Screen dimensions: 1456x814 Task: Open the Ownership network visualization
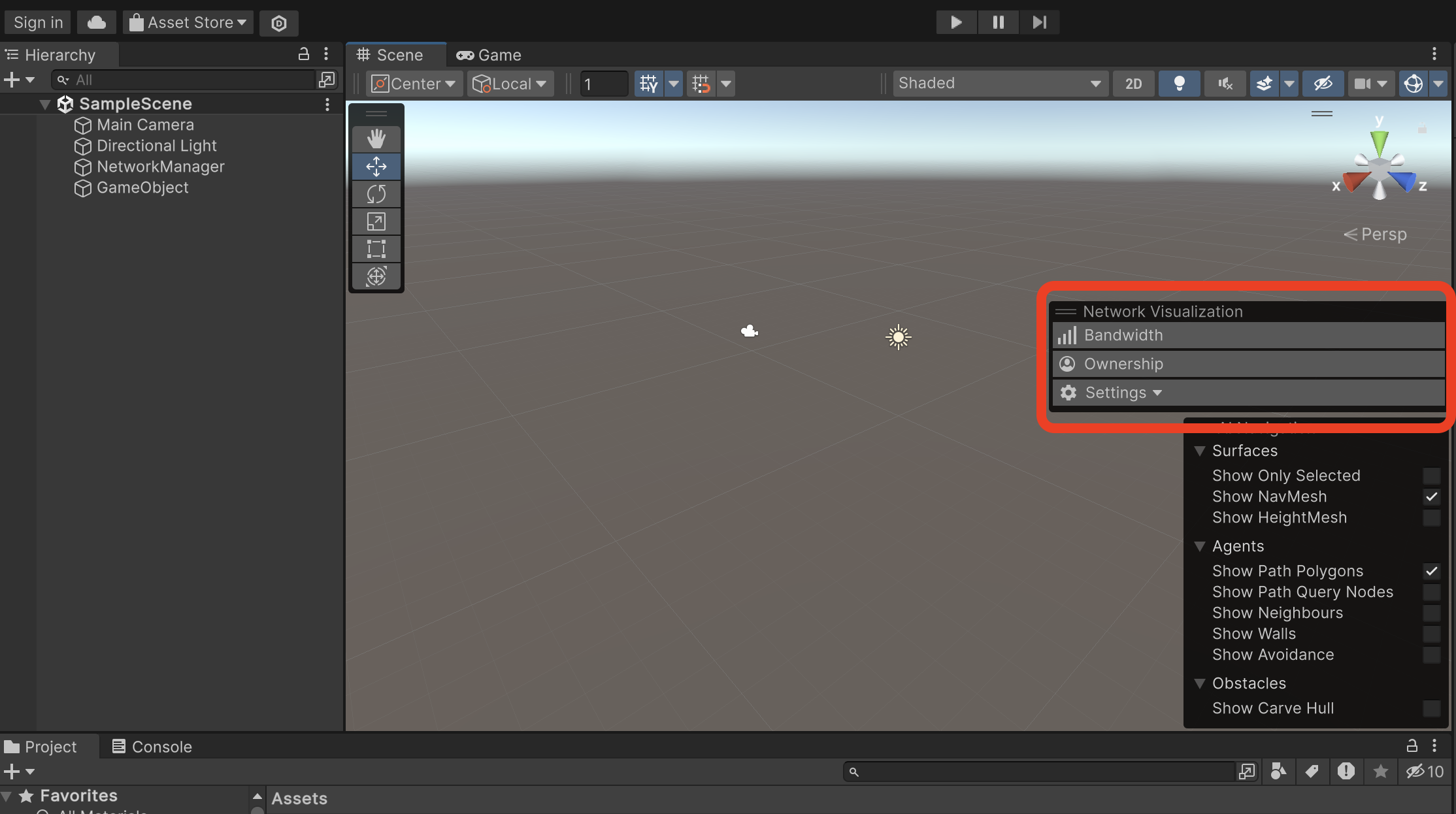pos(1247,364)
